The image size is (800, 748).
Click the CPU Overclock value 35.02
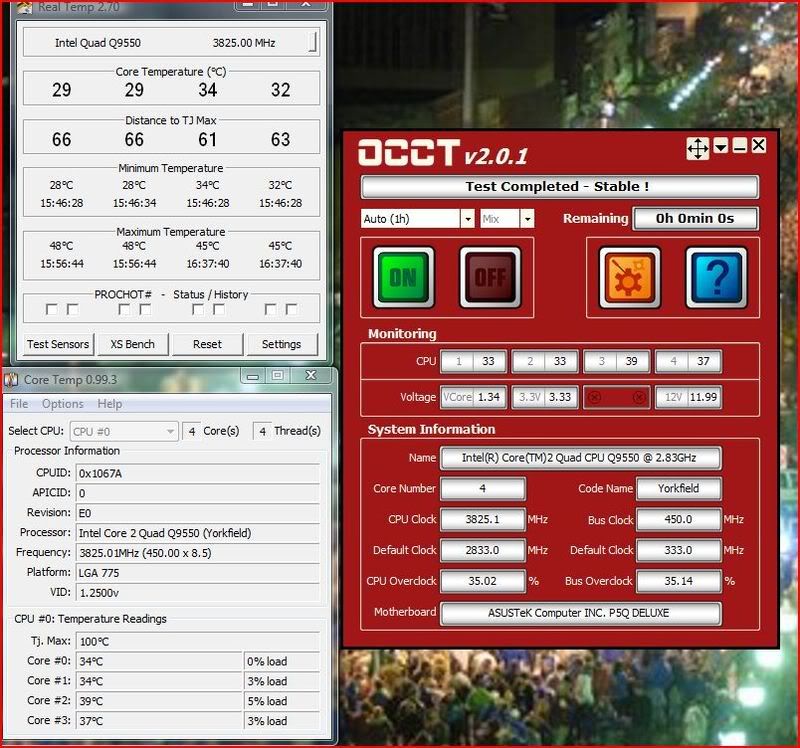(483, 581)
